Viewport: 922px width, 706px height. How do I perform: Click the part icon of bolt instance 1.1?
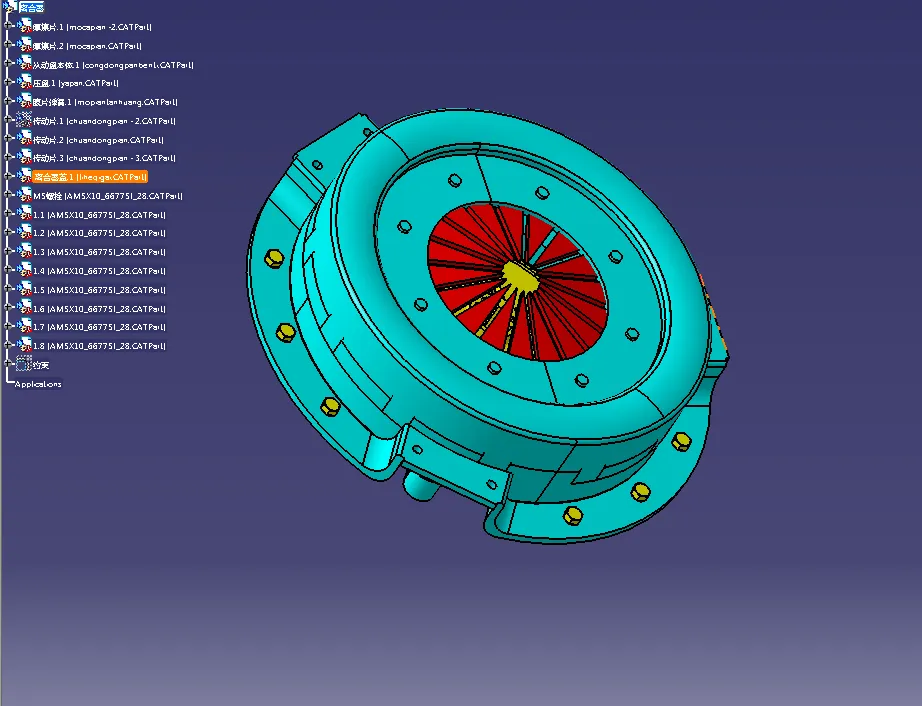tap(24, 214)
